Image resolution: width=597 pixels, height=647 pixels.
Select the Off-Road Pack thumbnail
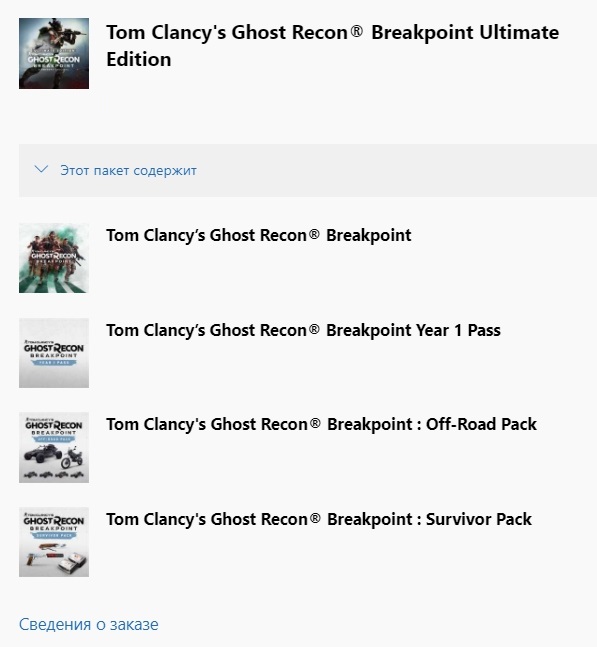click(54, 447)
